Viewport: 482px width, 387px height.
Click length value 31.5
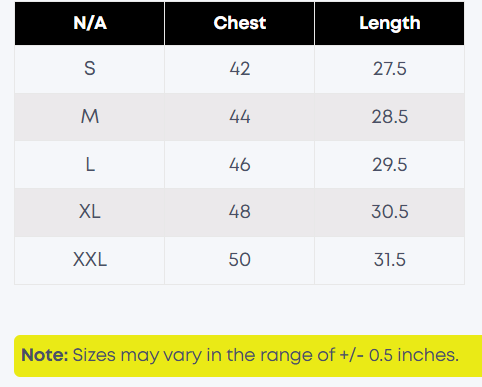tap(389, 260)
